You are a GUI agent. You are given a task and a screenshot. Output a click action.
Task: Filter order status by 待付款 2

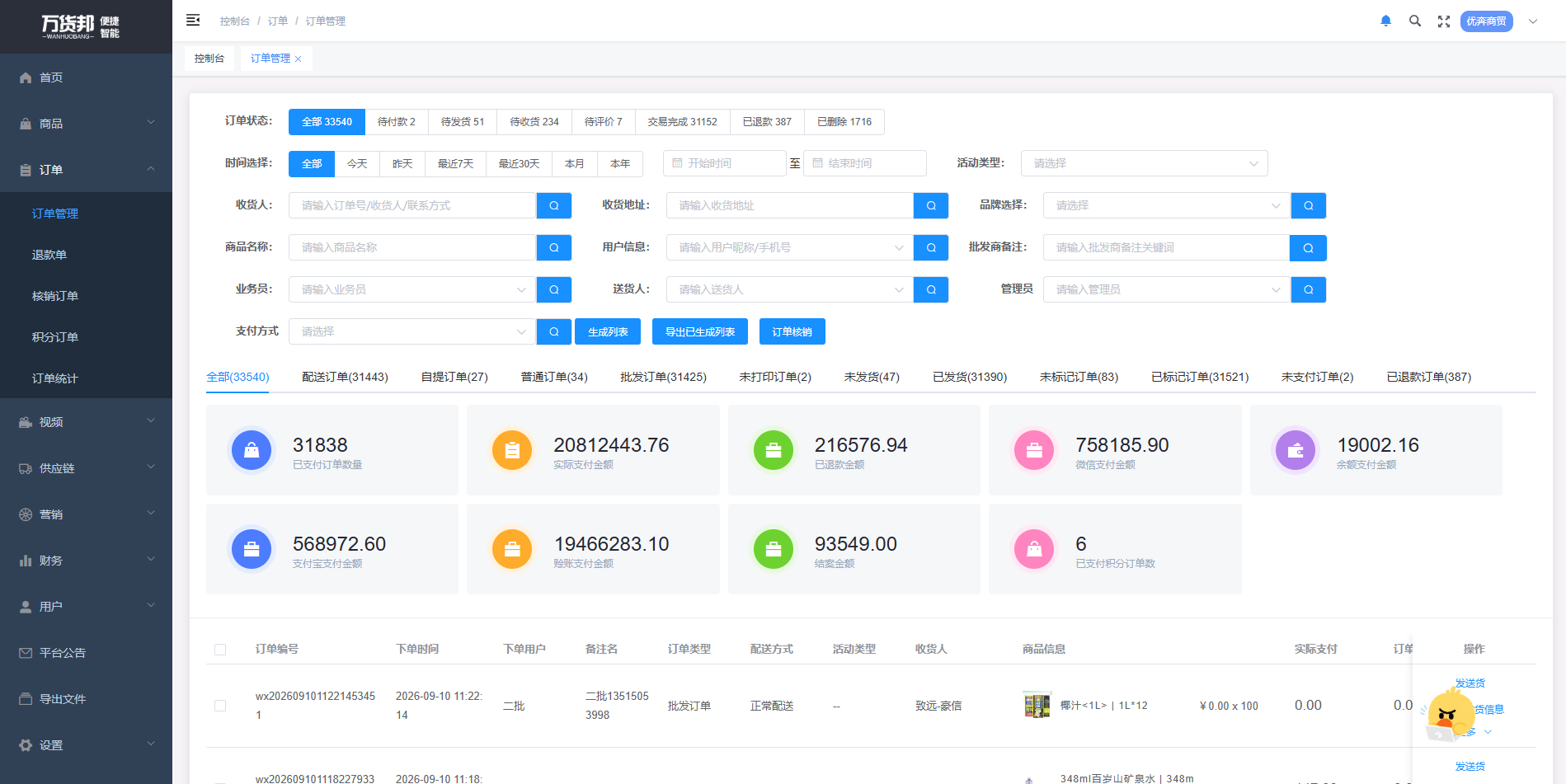click(x=397, y=122)
